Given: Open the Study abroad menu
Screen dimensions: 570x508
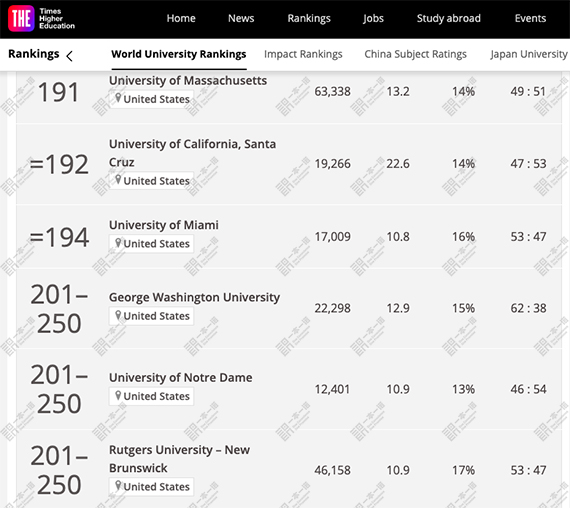Looking at the screenshot, I should (449, 18).
